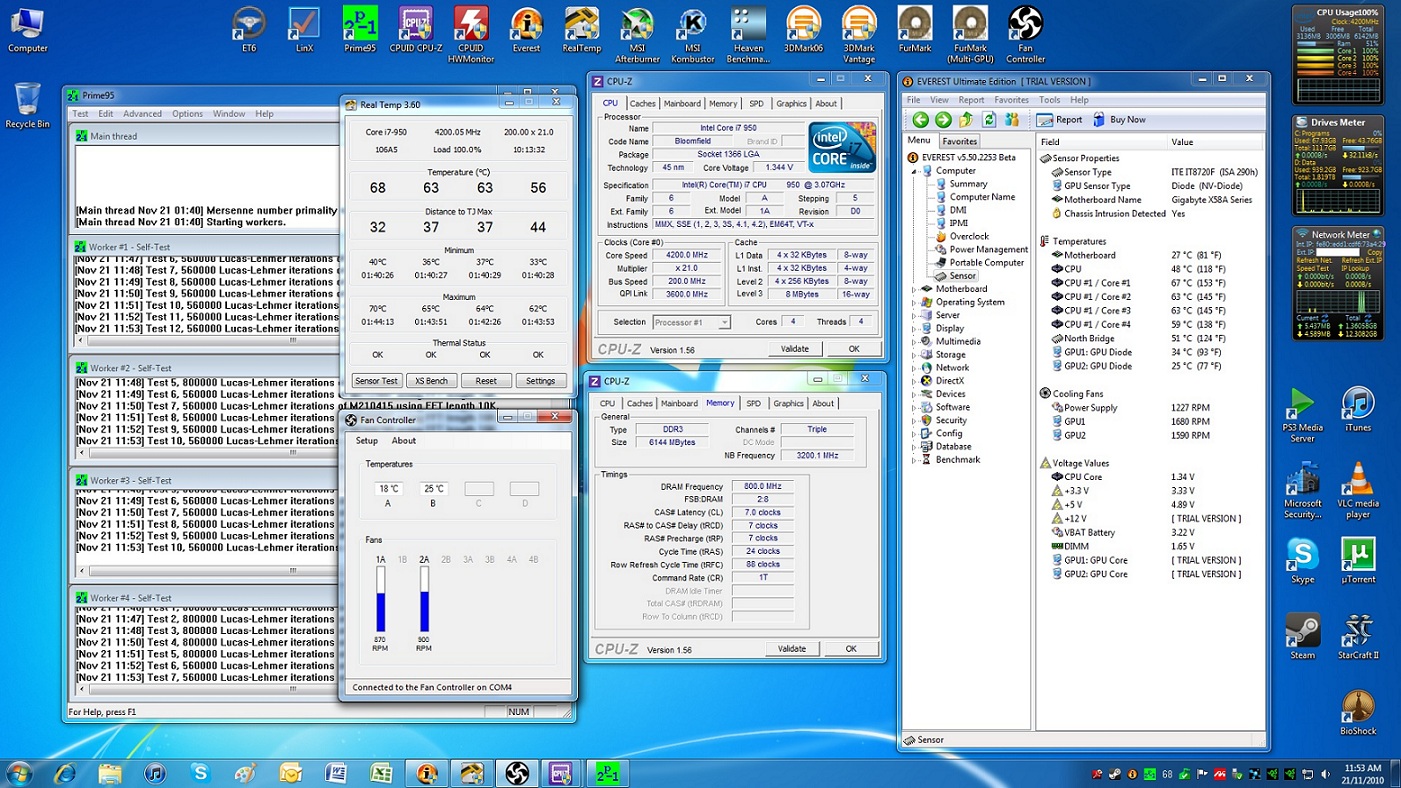Click XS Bench button in Real Temp
Screen dimensions: 1401x788
431,381
